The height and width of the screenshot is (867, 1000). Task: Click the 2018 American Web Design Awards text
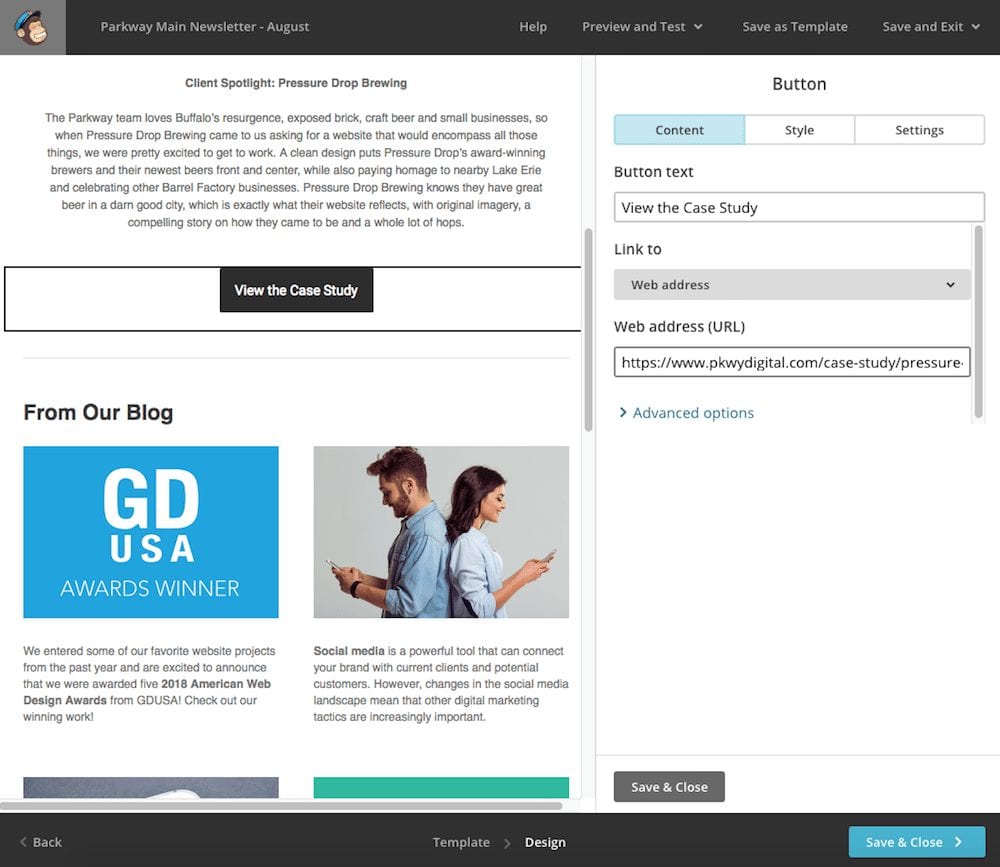coord(147,692)
